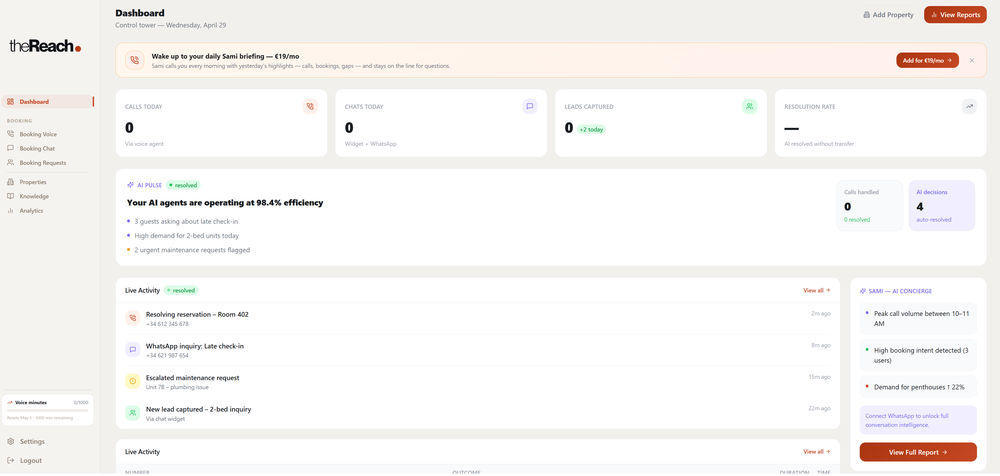This screenshot has width=1000, height=476.
Task: Add Sami briefing for €19/mo
Action: pyautogui.click(x=927, y=60)
